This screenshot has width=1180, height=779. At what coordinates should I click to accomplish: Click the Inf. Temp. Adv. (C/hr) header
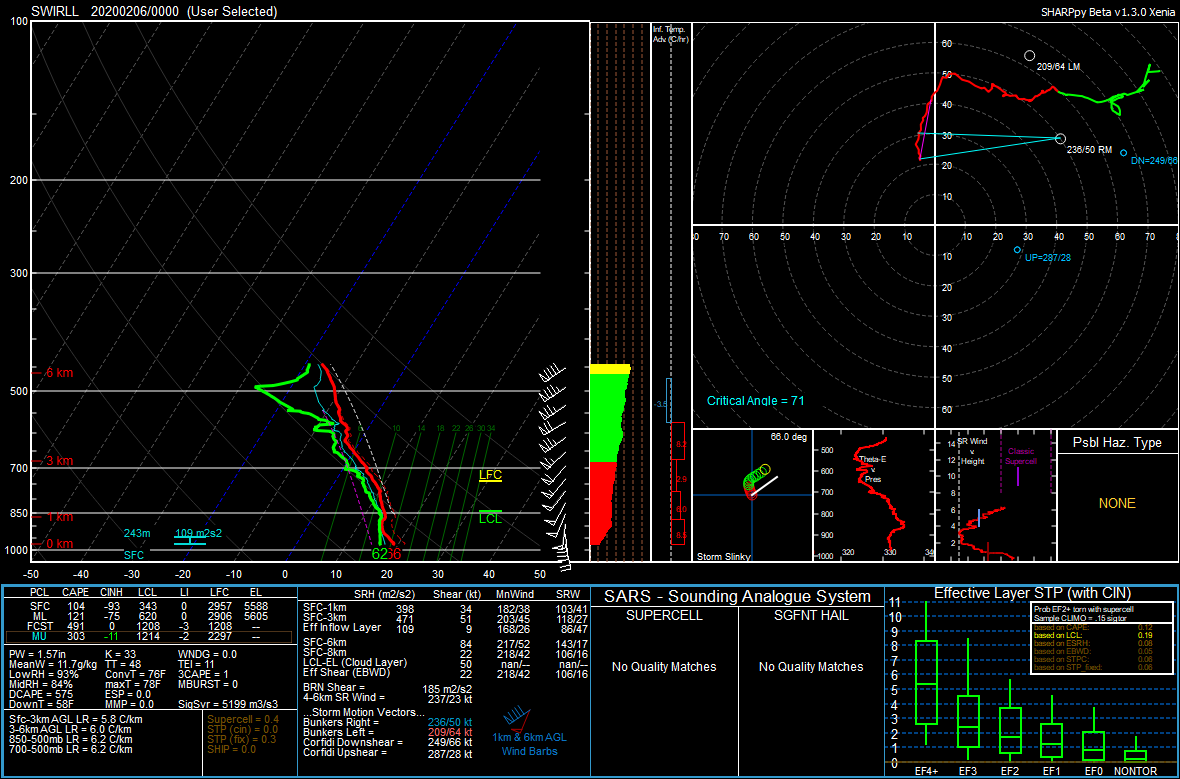coord(671,34)
